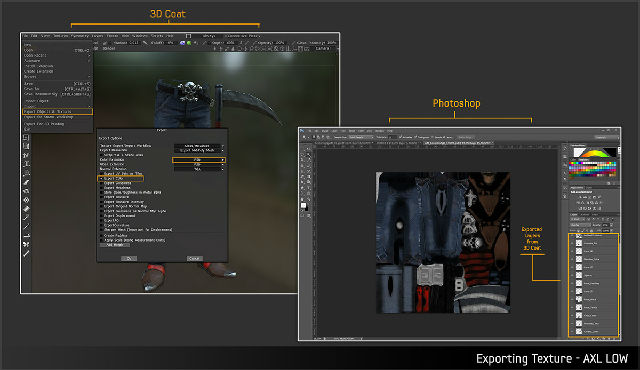Select the bottom layer thumbnail in Layers panel
Image resolution: width=640 pixels, height=370 pixels.
point(579,331)
